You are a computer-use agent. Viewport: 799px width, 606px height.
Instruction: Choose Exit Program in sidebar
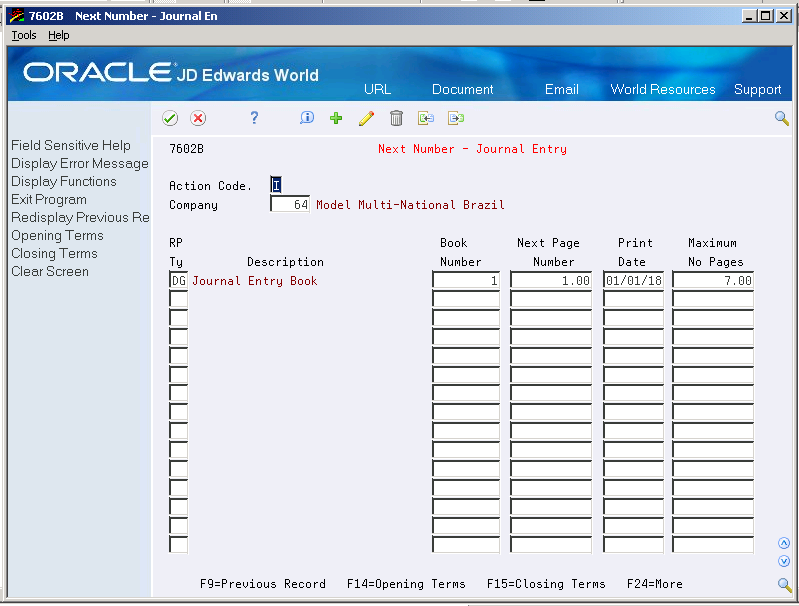pos(49,199)
